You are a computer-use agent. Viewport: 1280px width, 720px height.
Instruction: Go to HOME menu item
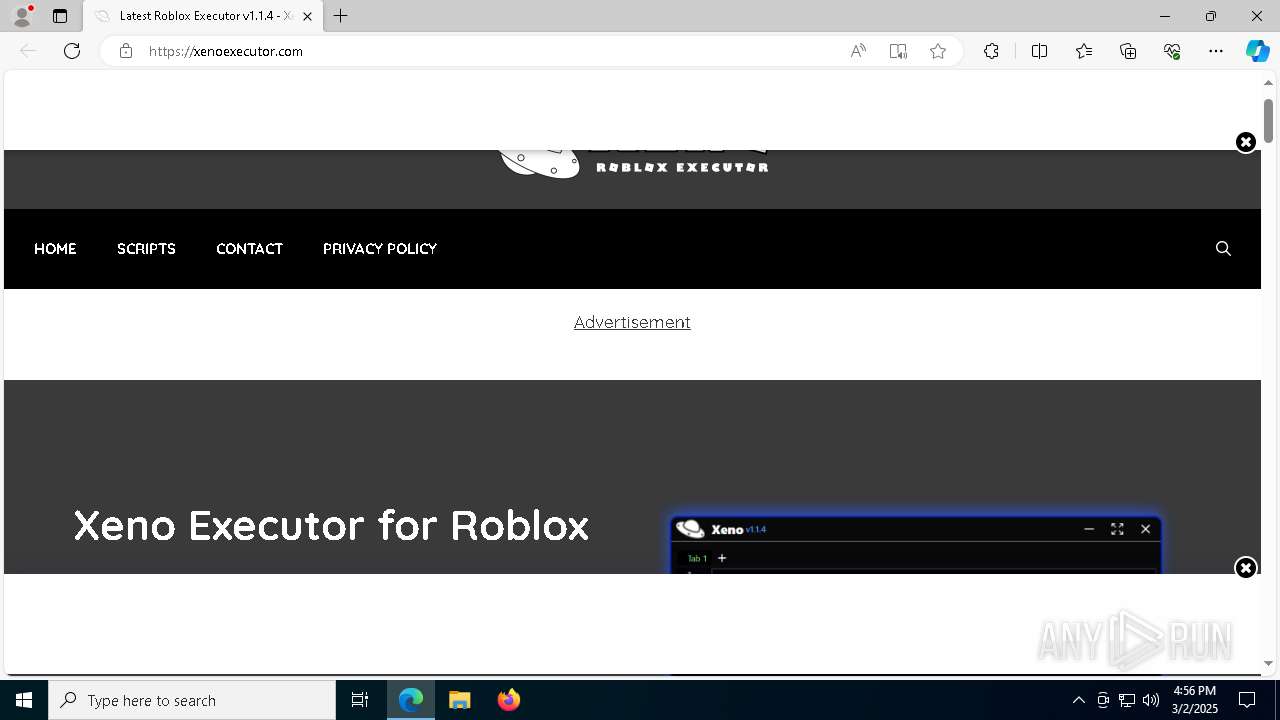pyautogui.click(x=55, y=249)
